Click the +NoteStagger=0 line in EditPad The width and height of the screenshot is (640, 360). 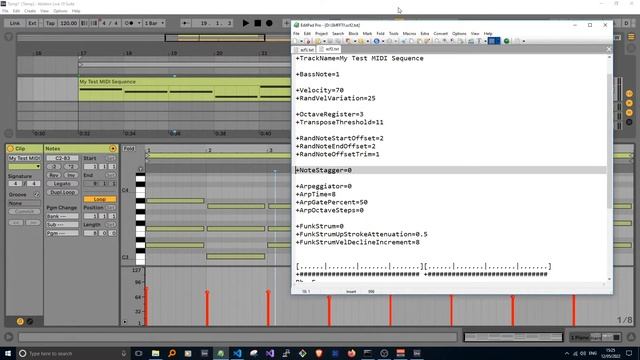[x=450, y=170]
